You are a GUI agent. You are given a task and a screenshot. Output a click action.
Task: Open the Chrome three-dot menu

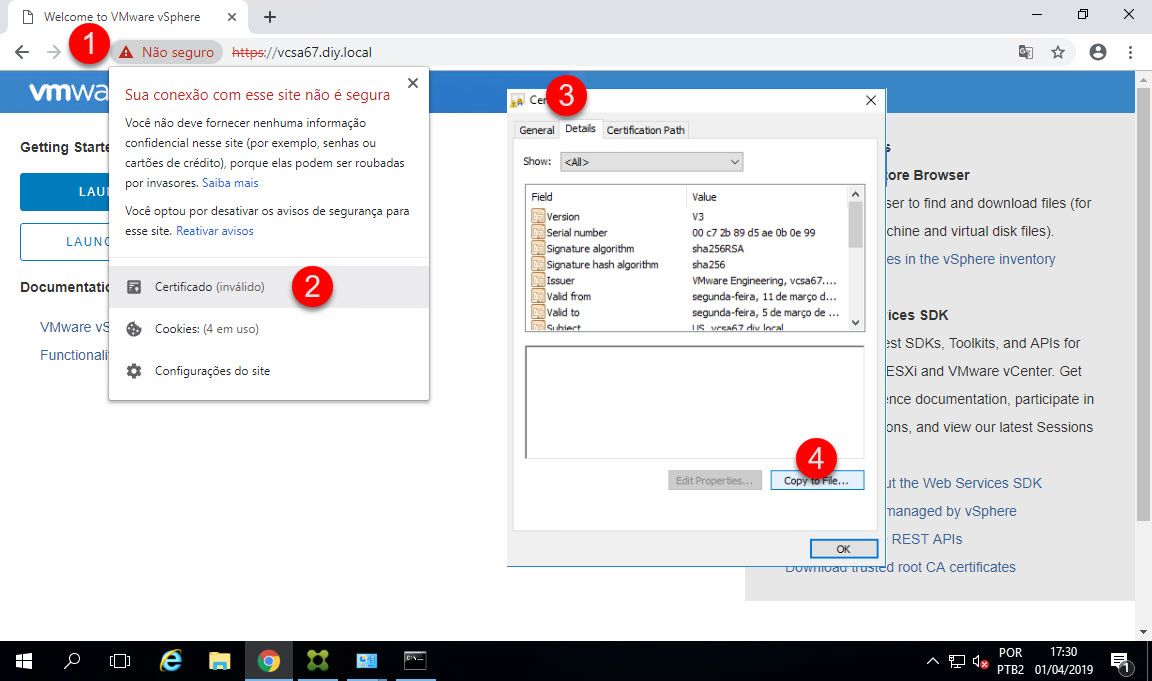pyautogui.click(x=1131, y=52)
